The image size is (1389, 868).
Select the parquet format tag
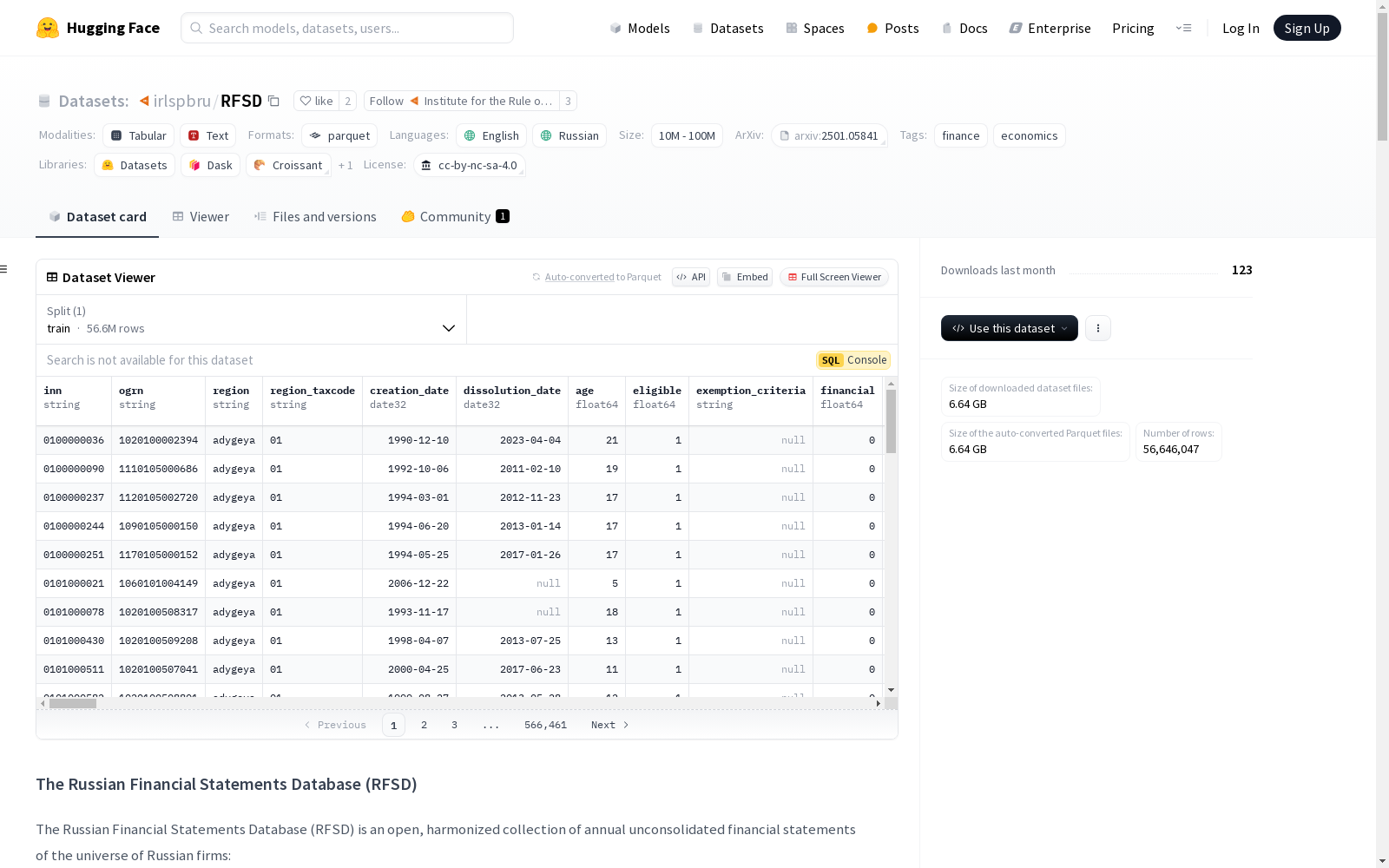[339, 135]
